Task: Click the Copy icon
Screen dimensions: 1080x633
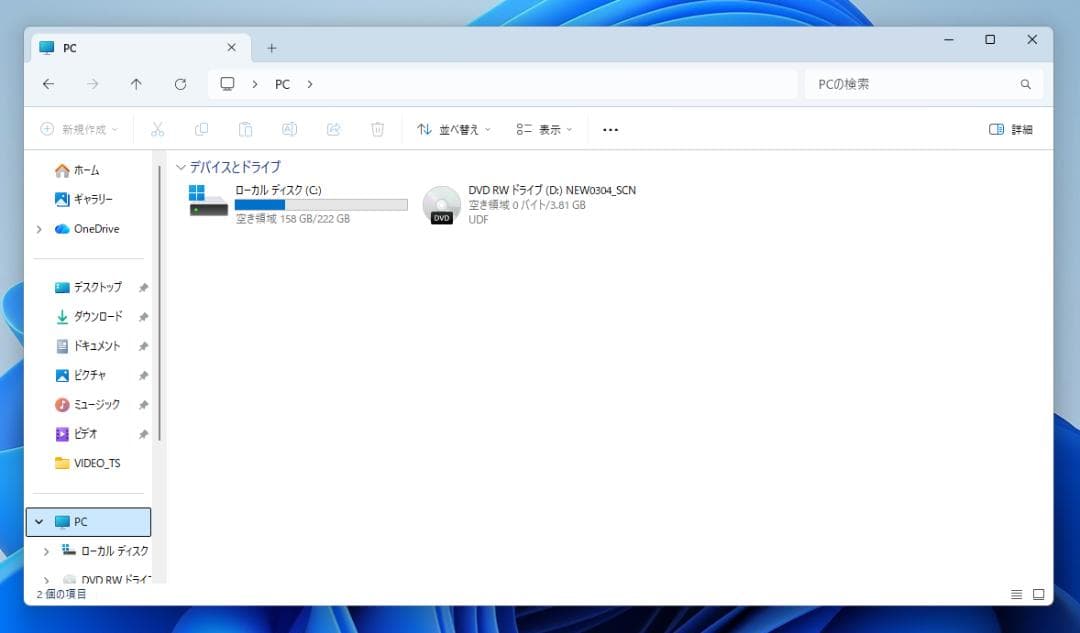Action: 201,129
